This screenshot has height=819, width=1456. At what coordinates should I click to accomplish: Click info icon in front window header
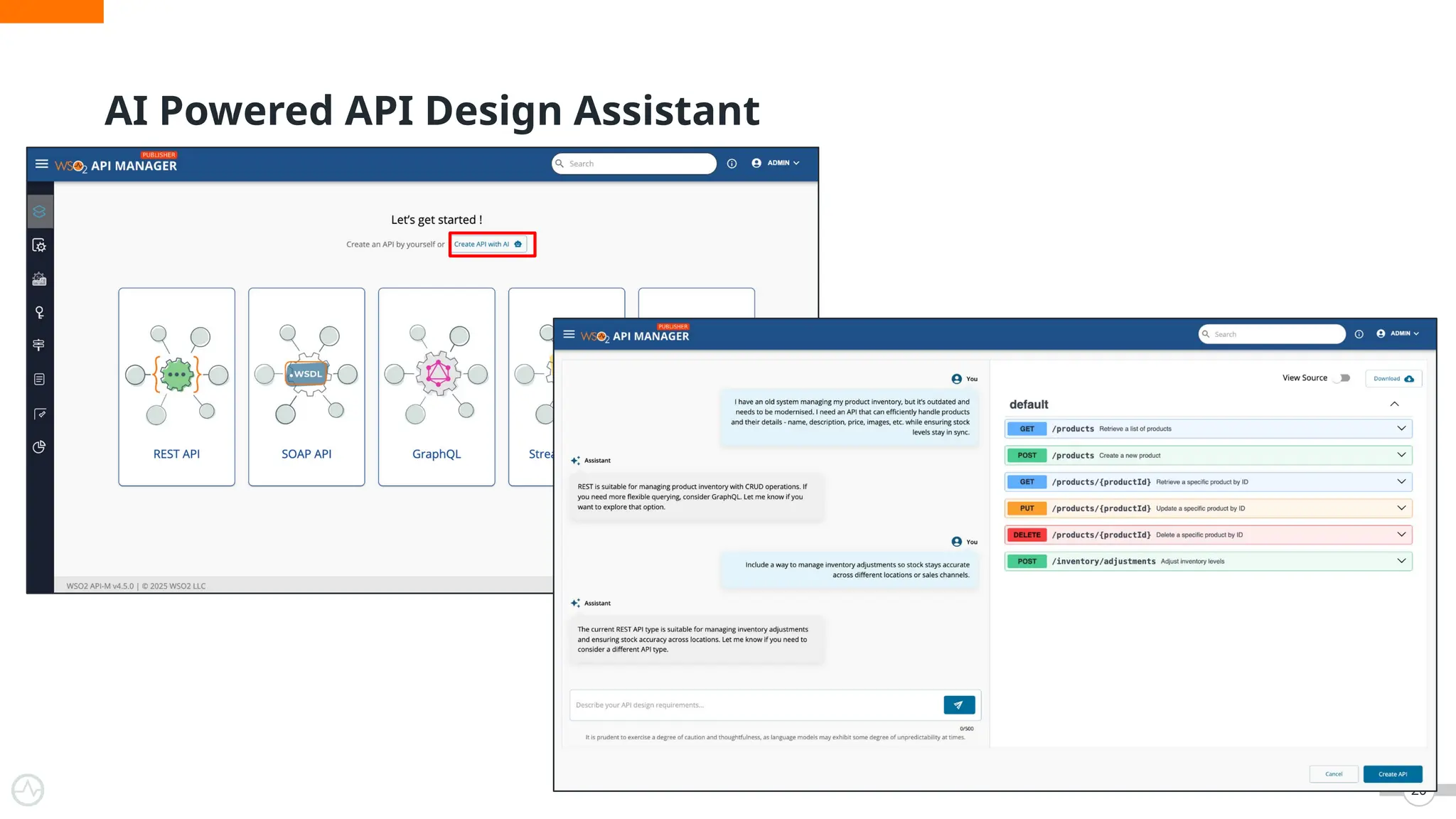1359,334
